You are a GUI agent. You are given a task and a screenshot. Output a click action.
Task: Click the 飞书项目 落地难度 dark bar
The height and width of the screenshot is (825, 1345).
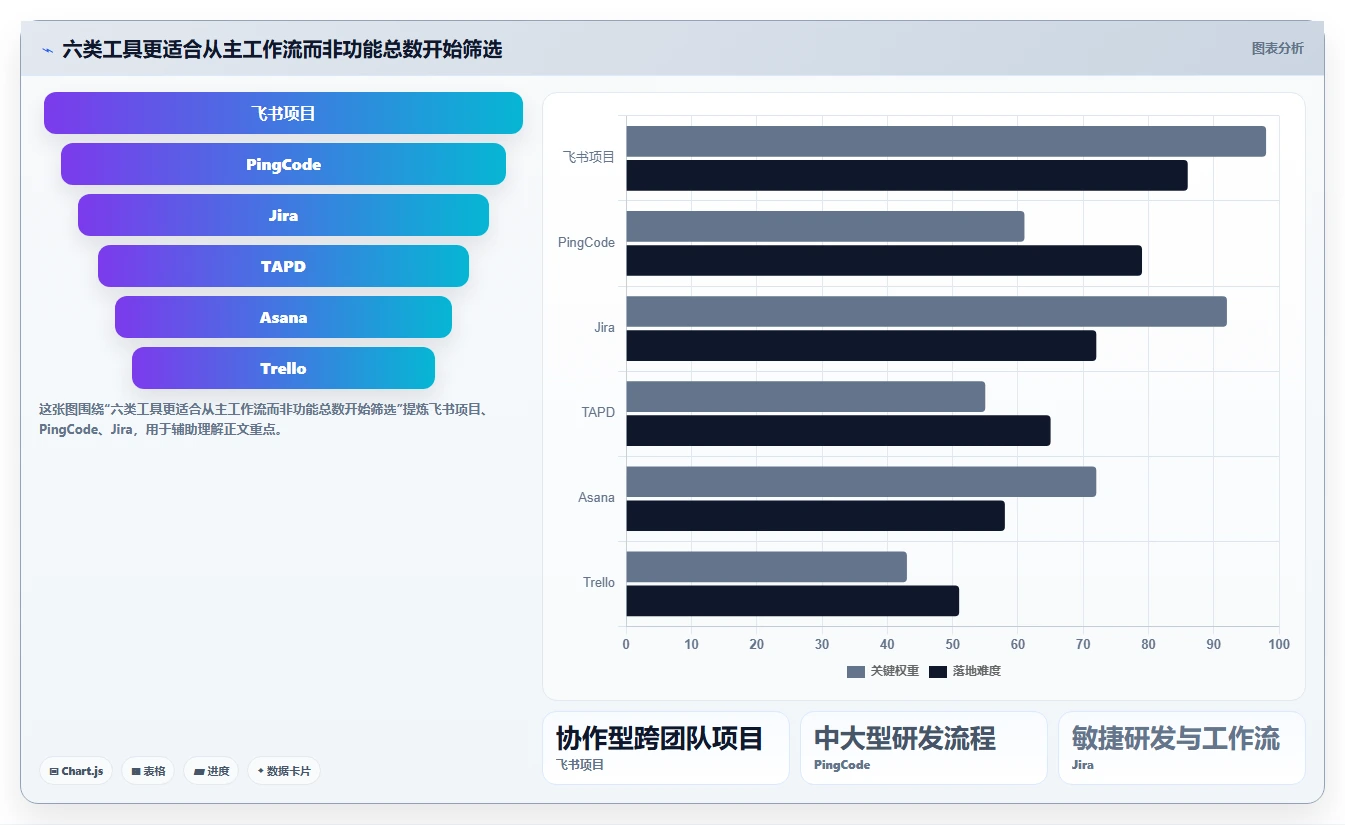[907, 175]
